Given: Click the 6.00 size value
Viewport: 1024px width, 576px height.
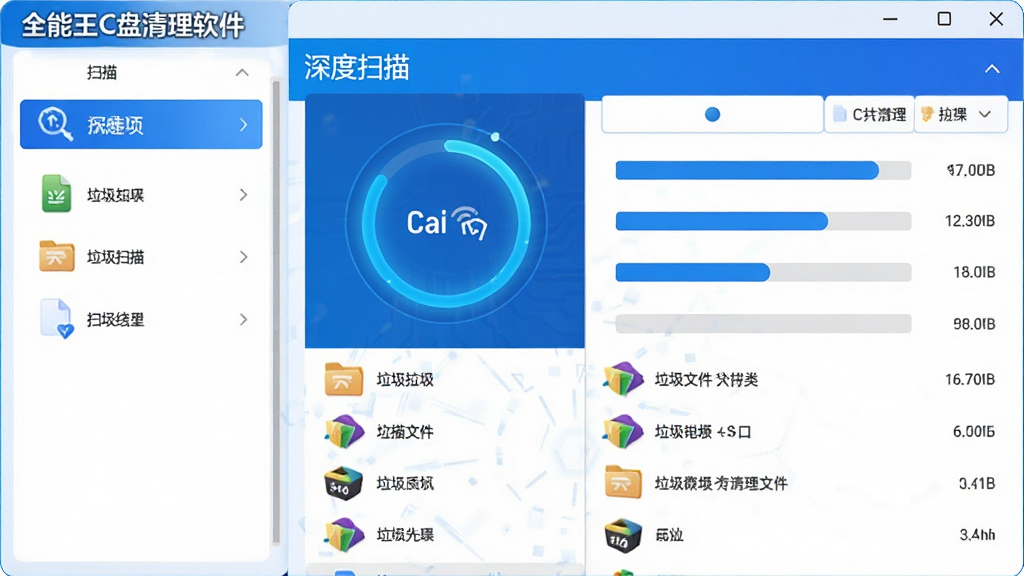Looking at the screenshot, I should pos(974,432).
